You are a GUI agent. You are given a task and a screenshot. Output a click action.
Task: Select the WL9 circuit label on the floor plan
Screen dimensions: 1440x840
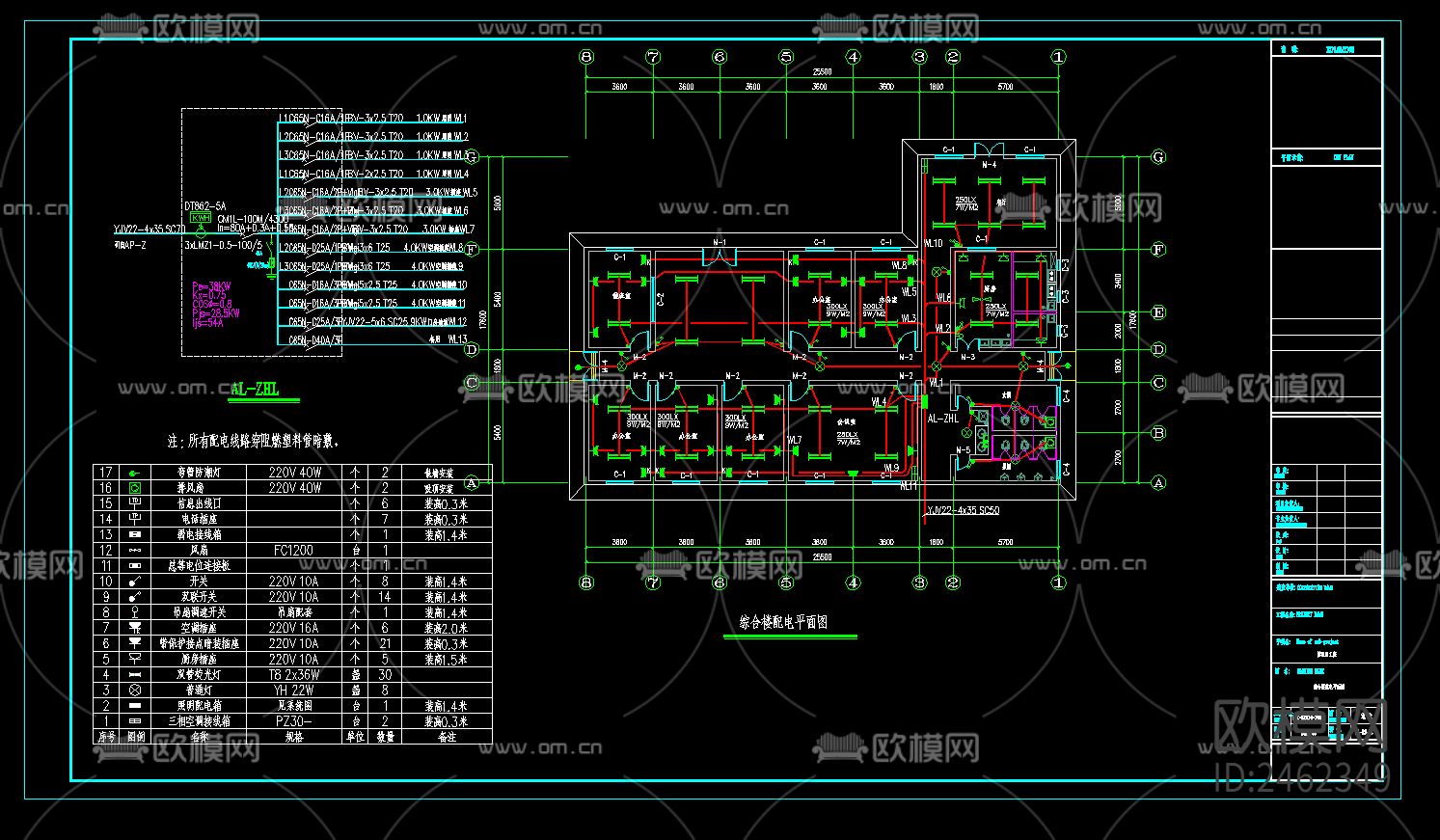891,469
